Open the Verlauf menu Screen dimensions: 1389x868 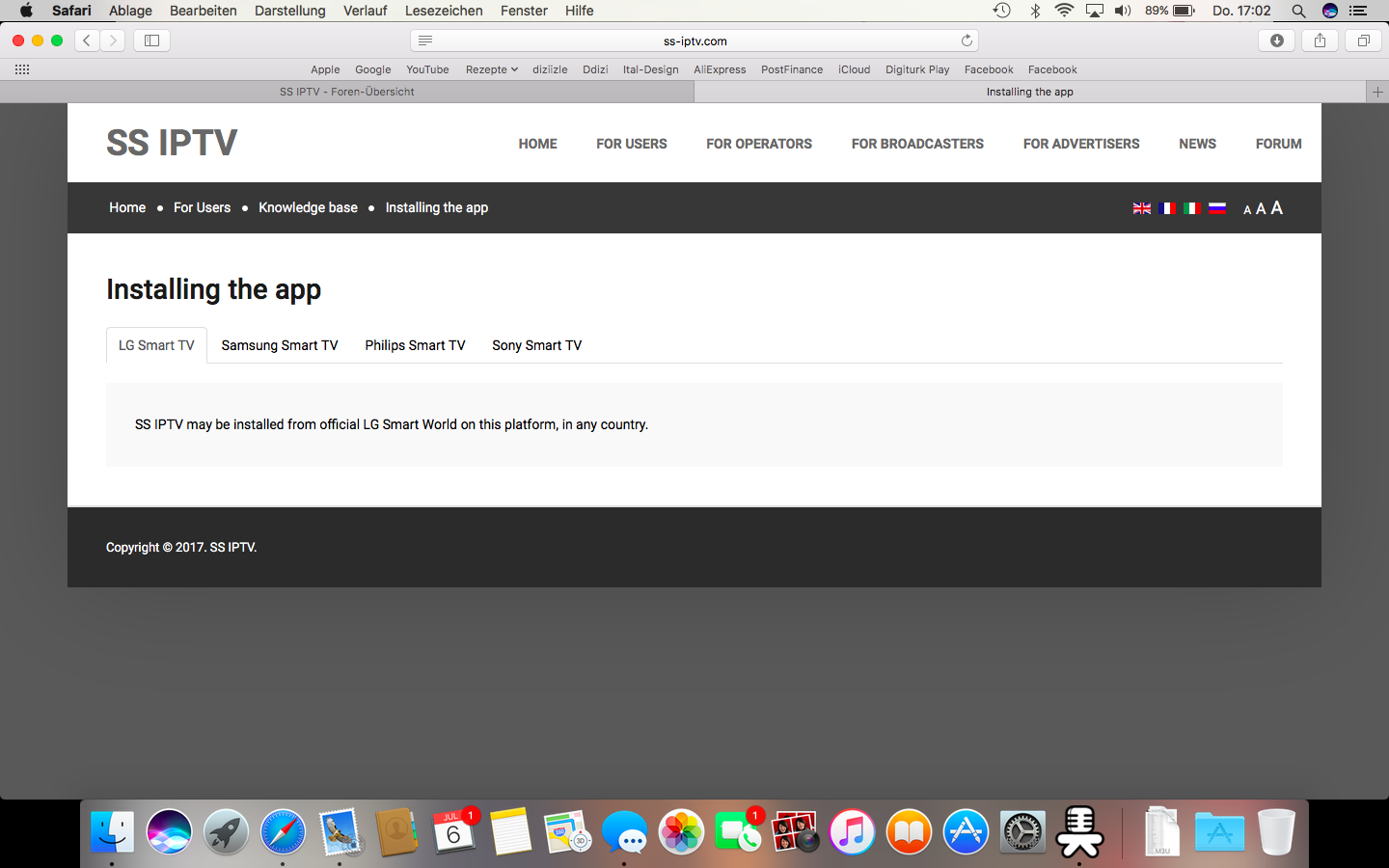pos(365,11)
